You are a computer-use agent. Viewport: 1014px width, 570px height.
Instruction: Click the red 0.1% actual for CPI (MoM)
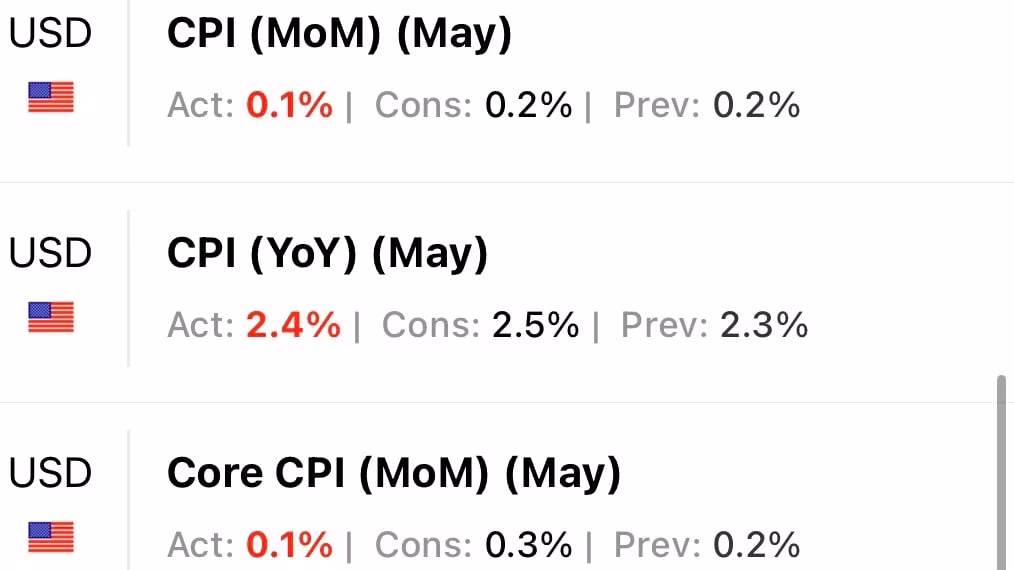[x=289, y=105]
